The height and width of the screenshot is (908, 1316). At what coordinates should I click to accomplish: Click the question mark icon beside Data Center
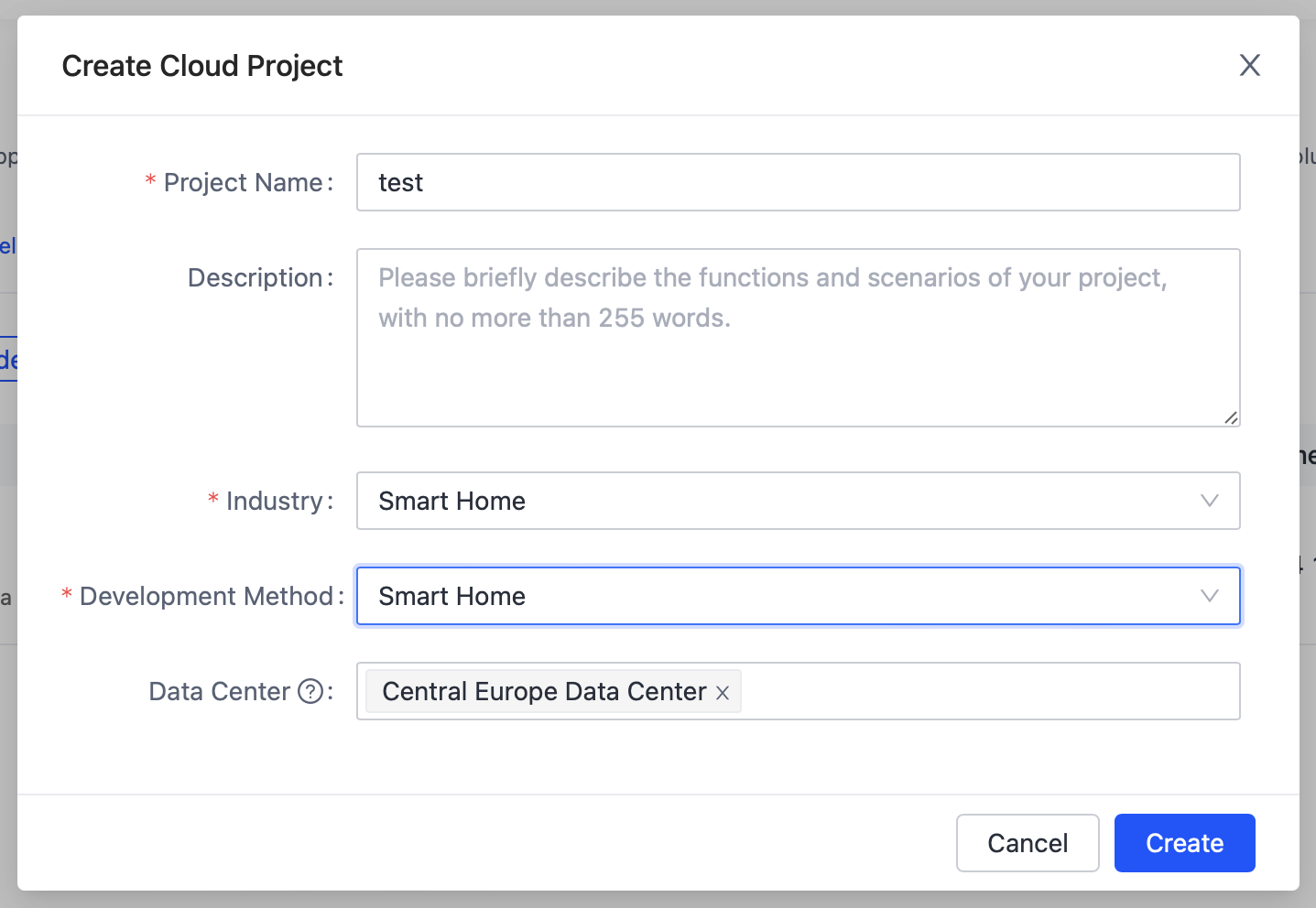click(x=310, y=691)
